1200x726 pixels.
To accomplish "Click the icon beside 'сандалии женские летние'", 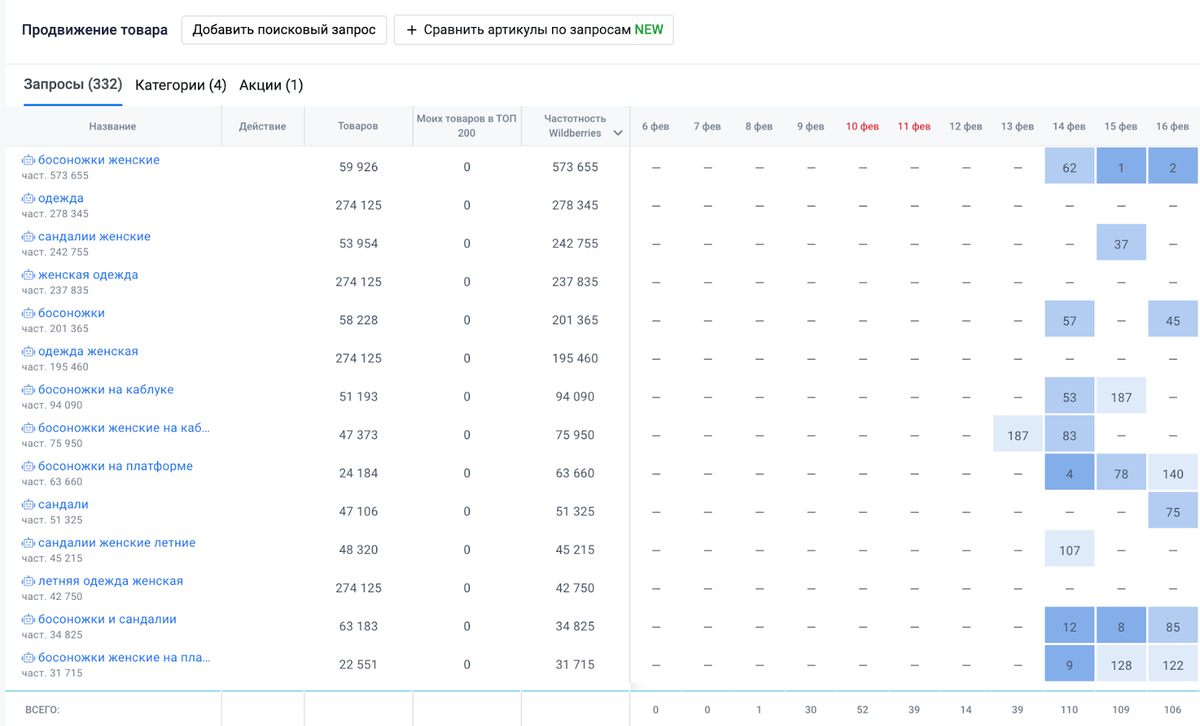I will click(x=28, y=543).
